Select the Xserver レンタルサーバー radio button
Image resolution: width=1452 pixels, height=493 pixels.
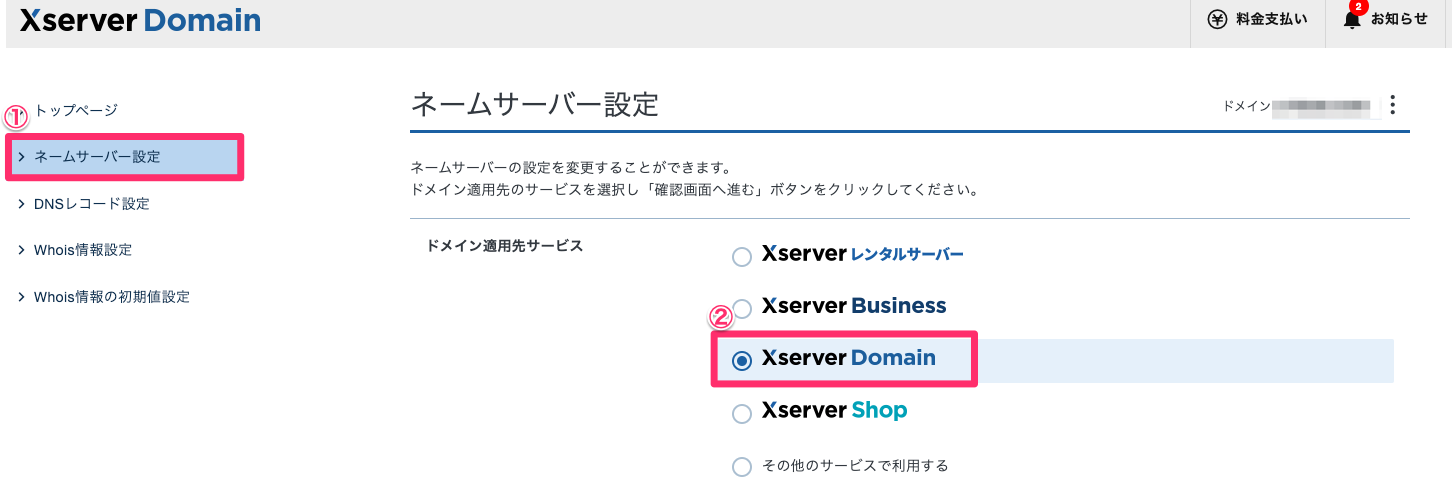[742, 257]
